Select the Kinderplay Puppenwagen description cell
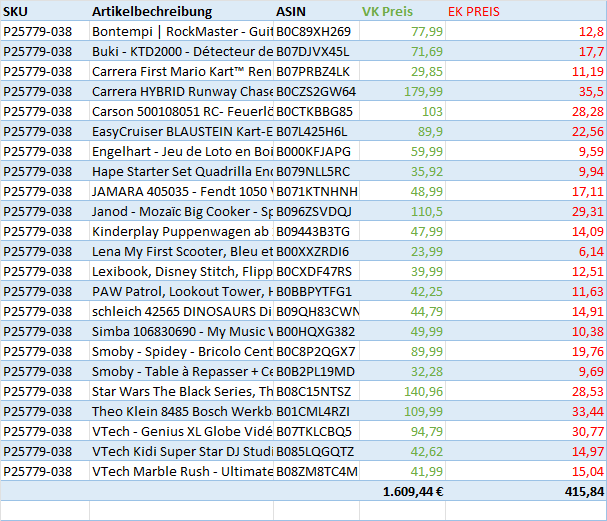Image resolution: width=607 pixels, height=521 pixels. pos(180,231)
